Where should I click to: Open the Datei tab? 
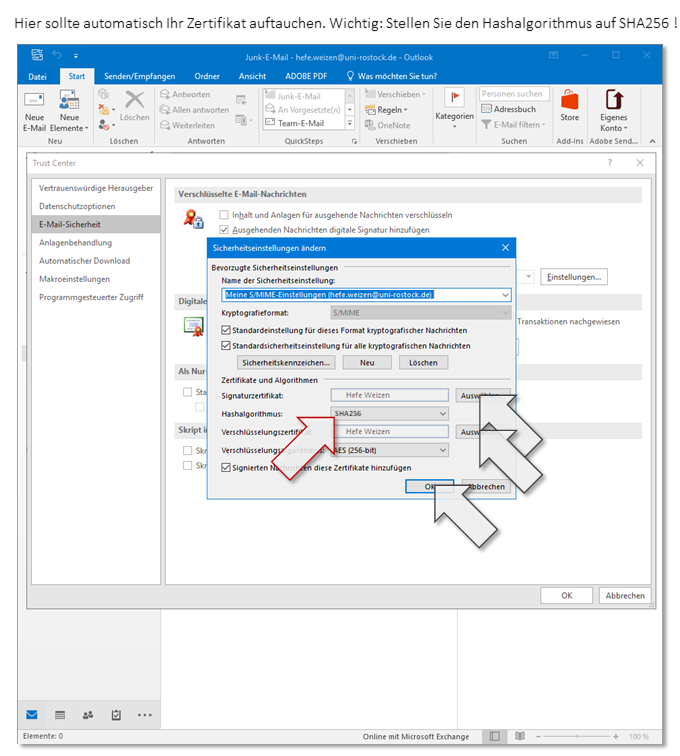(37, 76)
